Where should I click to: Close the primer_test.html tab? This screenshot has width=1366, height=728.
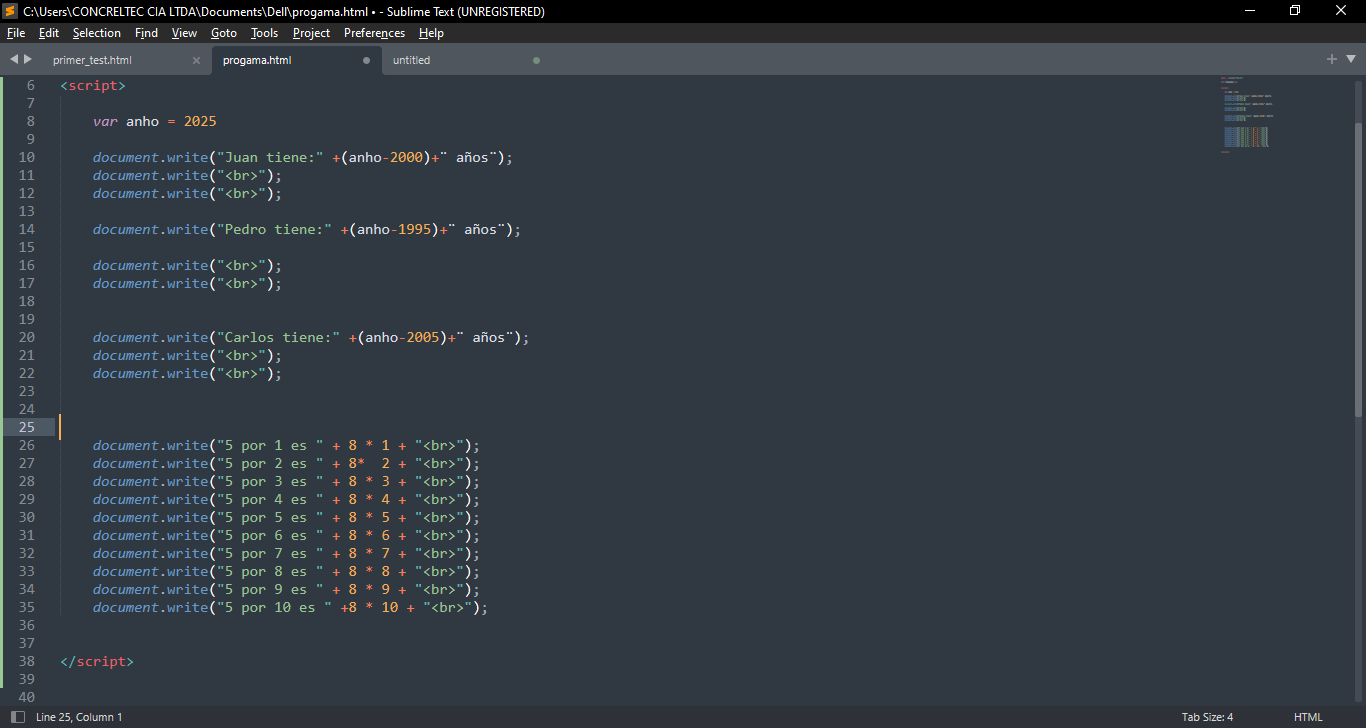pyautogui.click(x=196, y=60)
